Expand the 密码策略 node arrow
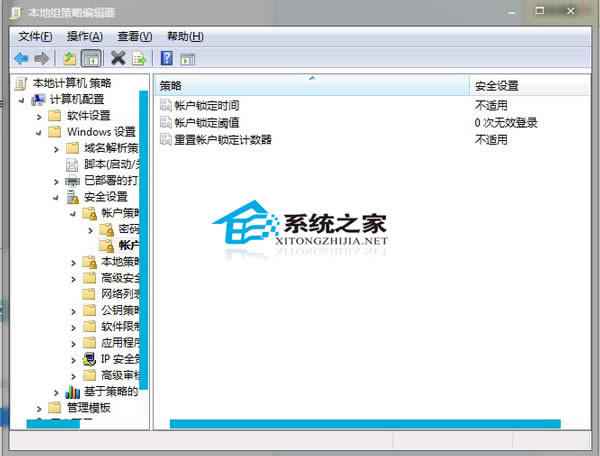 point(90,231)
